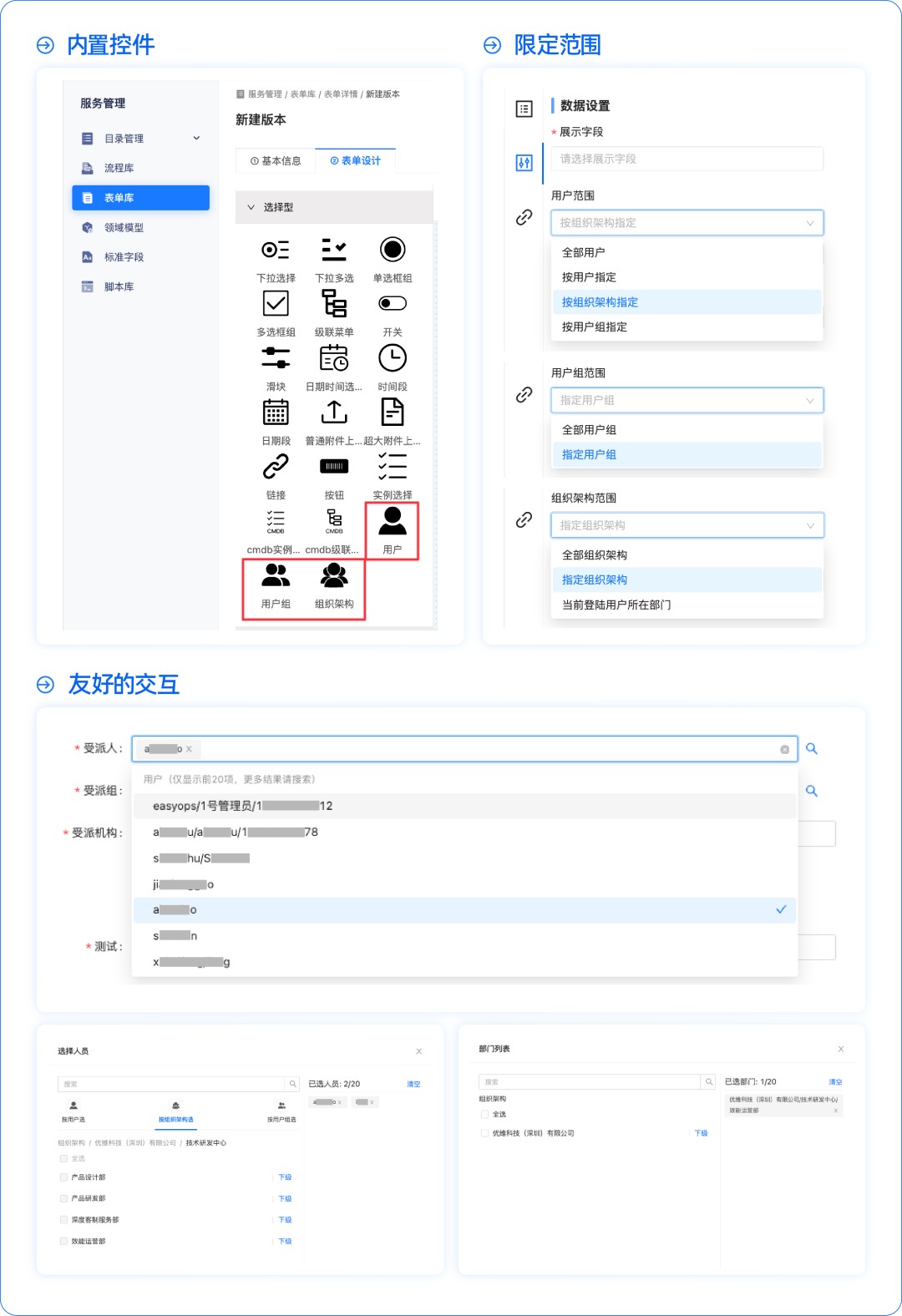The height and width of the screenshot is (1316, 902).
Task: Open the 展示字段 select field
Action: [x=687, y=159]
